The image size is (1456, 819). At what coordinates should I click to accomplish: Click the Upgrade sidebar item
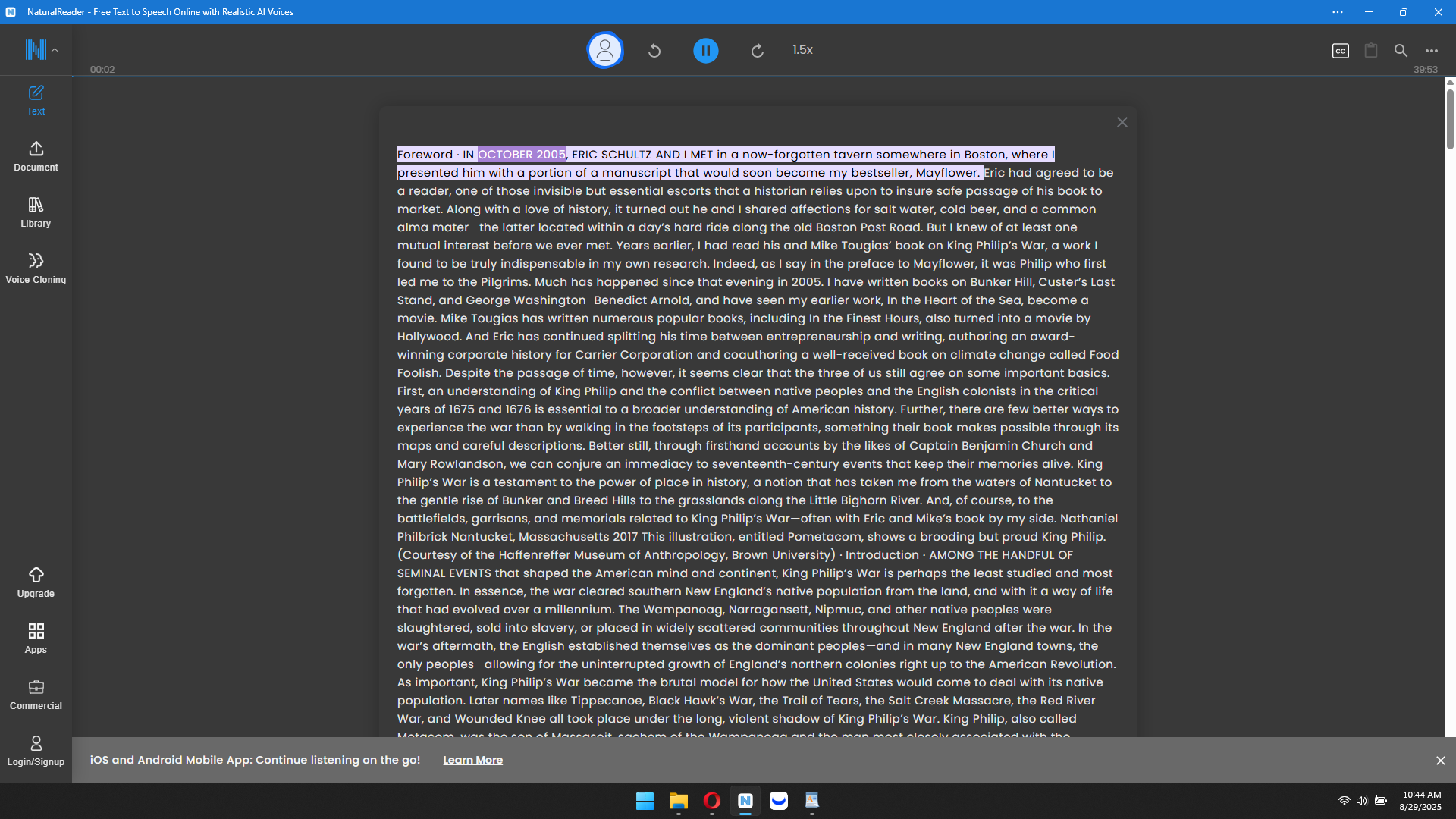coord(36,582)
